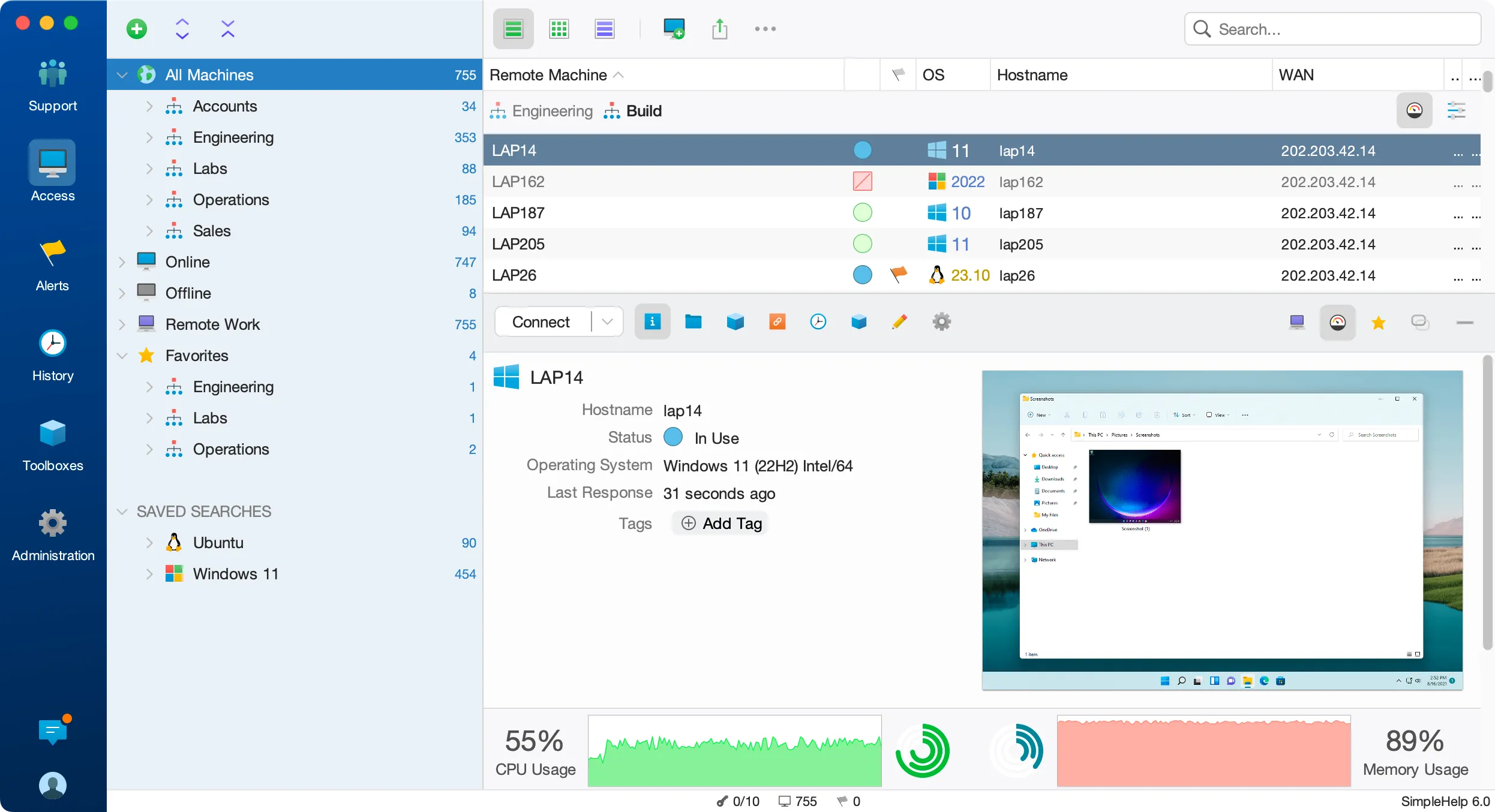
Task: Click Add Tag for LAP14
Action: tap(719, 523)
